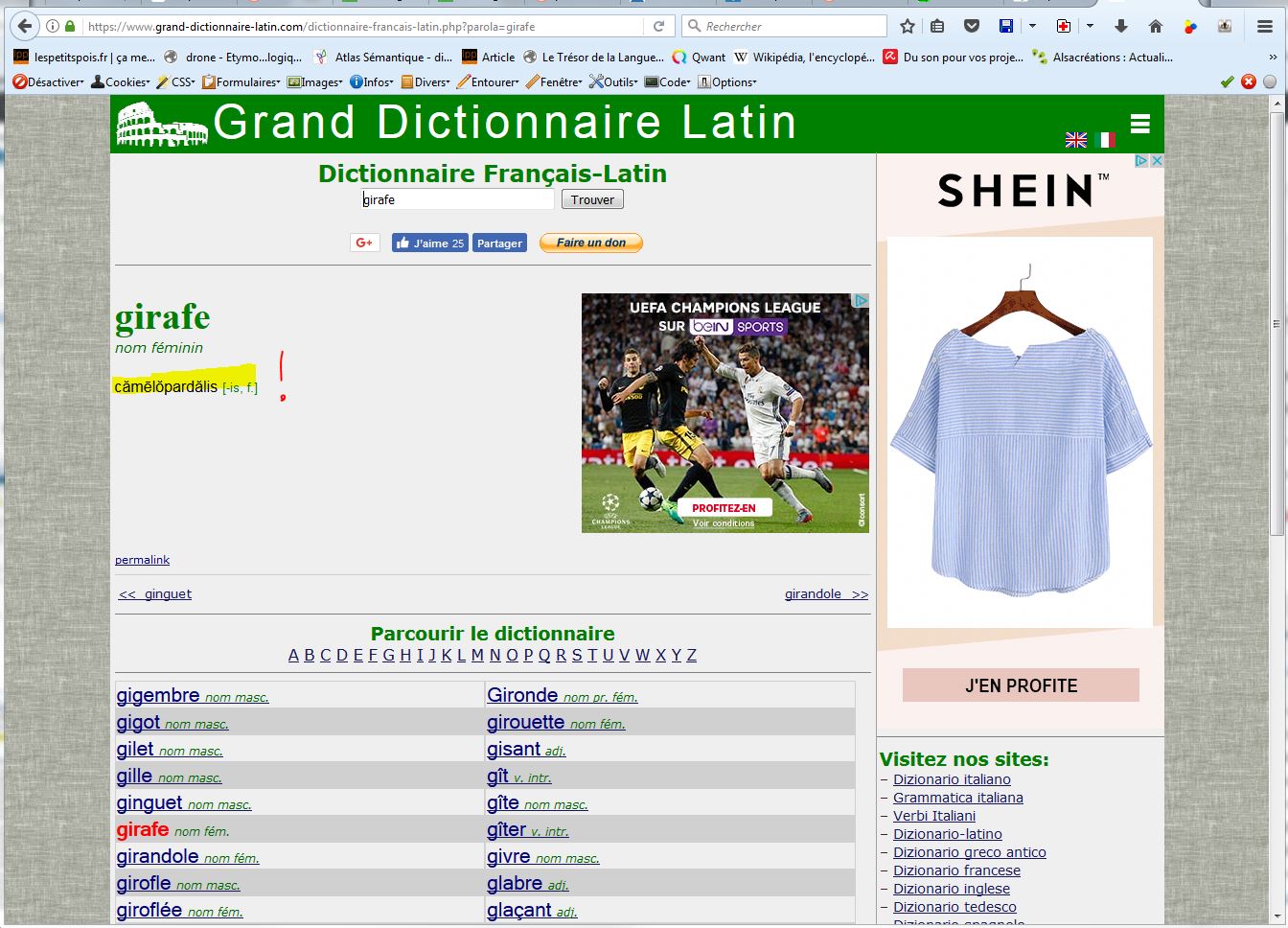Viewport: 1288px width, 928px height.
Task: Switch to English via the UK flag
Action: [1076, 140]
